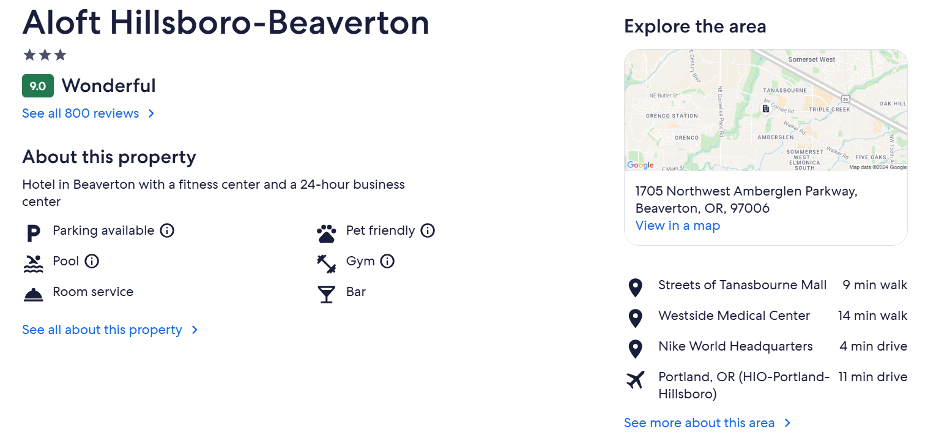Click the info icon beside Pool
This screenshot has width=936, height=448.
coord(91,261)
